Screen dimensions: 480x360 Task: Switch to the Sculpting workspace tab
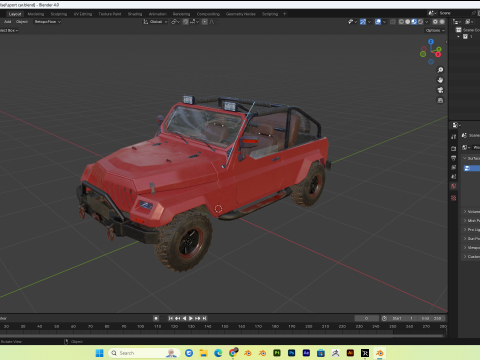point(59,14)
